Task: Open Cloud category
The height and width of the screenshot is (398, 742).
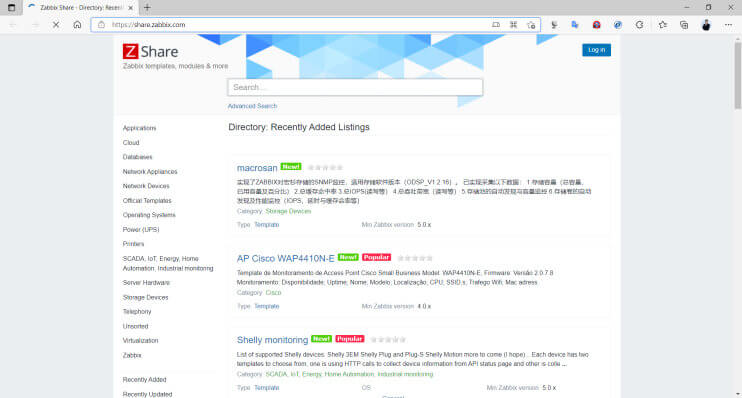Action: pos(131,142)
